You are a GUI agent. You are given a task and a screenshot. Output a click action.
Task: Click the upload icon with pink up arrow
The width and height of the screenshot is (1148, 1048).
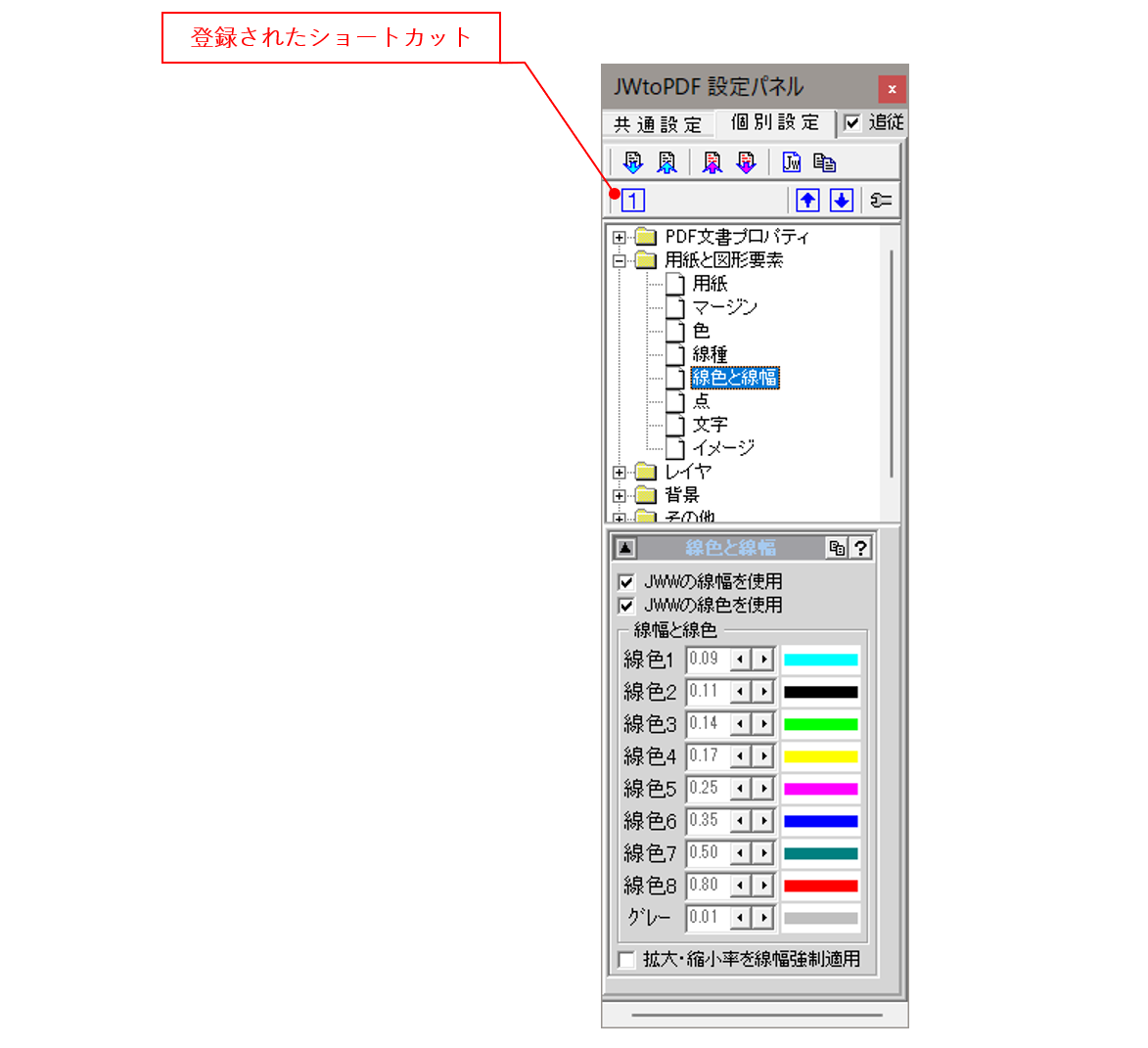(712, 160)
